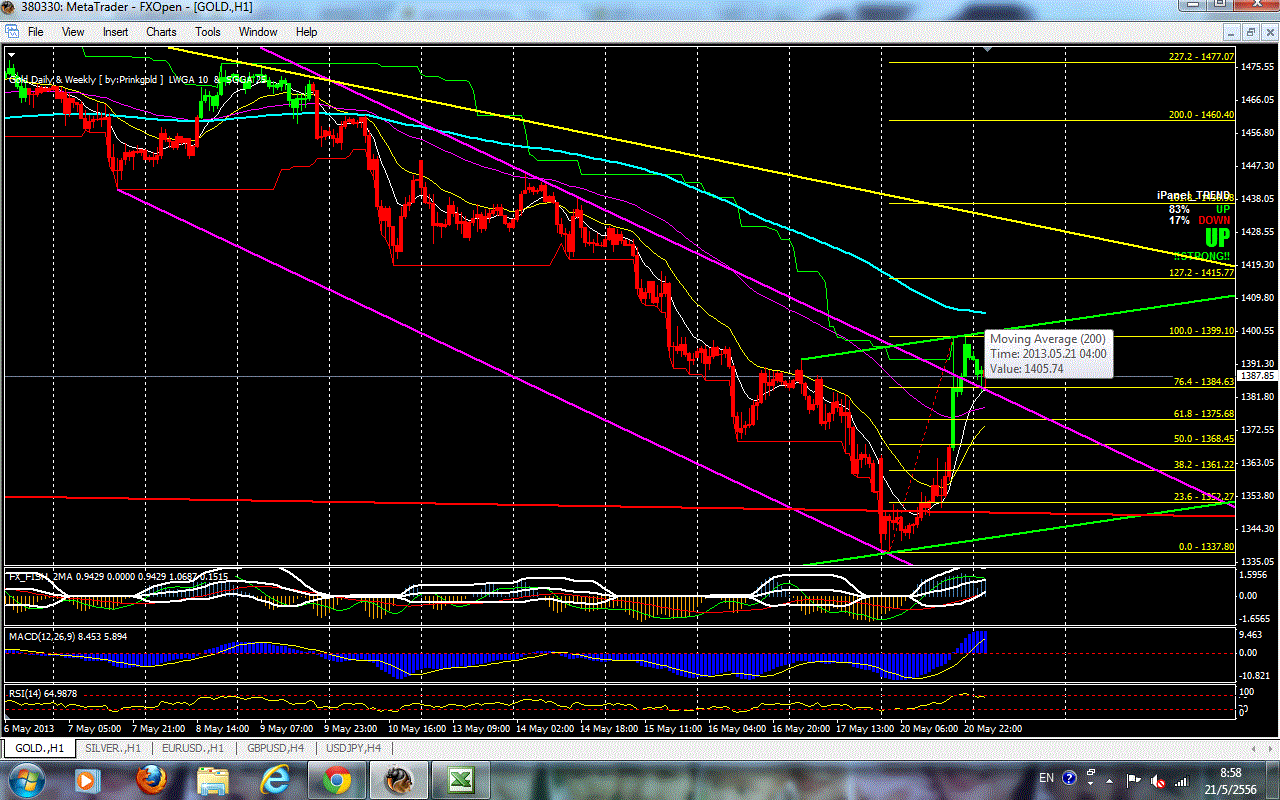Switch to the SILVER.,H1 chart tab
1280x800 pixels.
point(115,748)
